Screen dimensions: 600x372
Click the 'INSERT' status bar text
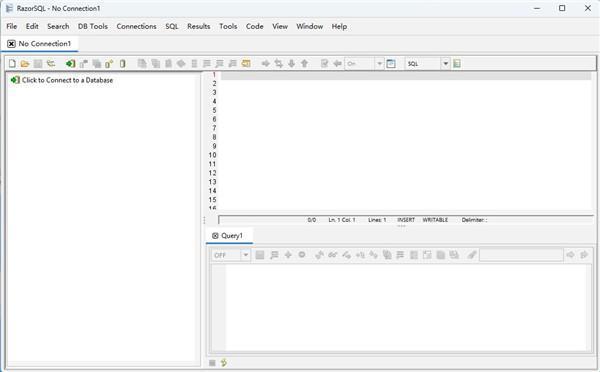pos(406,220)
